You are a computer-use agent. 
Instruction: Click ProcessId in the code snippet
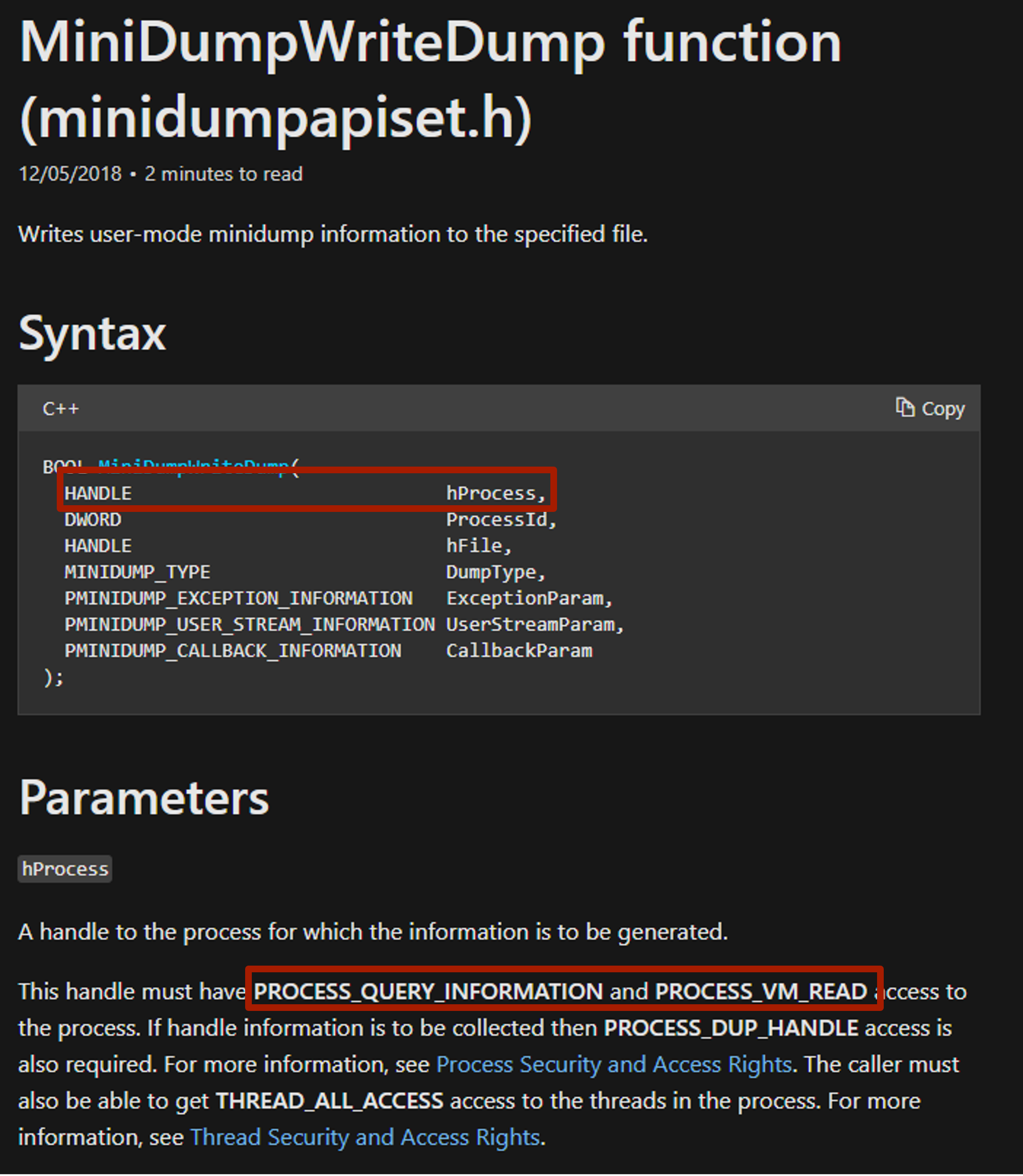point(500,520)
